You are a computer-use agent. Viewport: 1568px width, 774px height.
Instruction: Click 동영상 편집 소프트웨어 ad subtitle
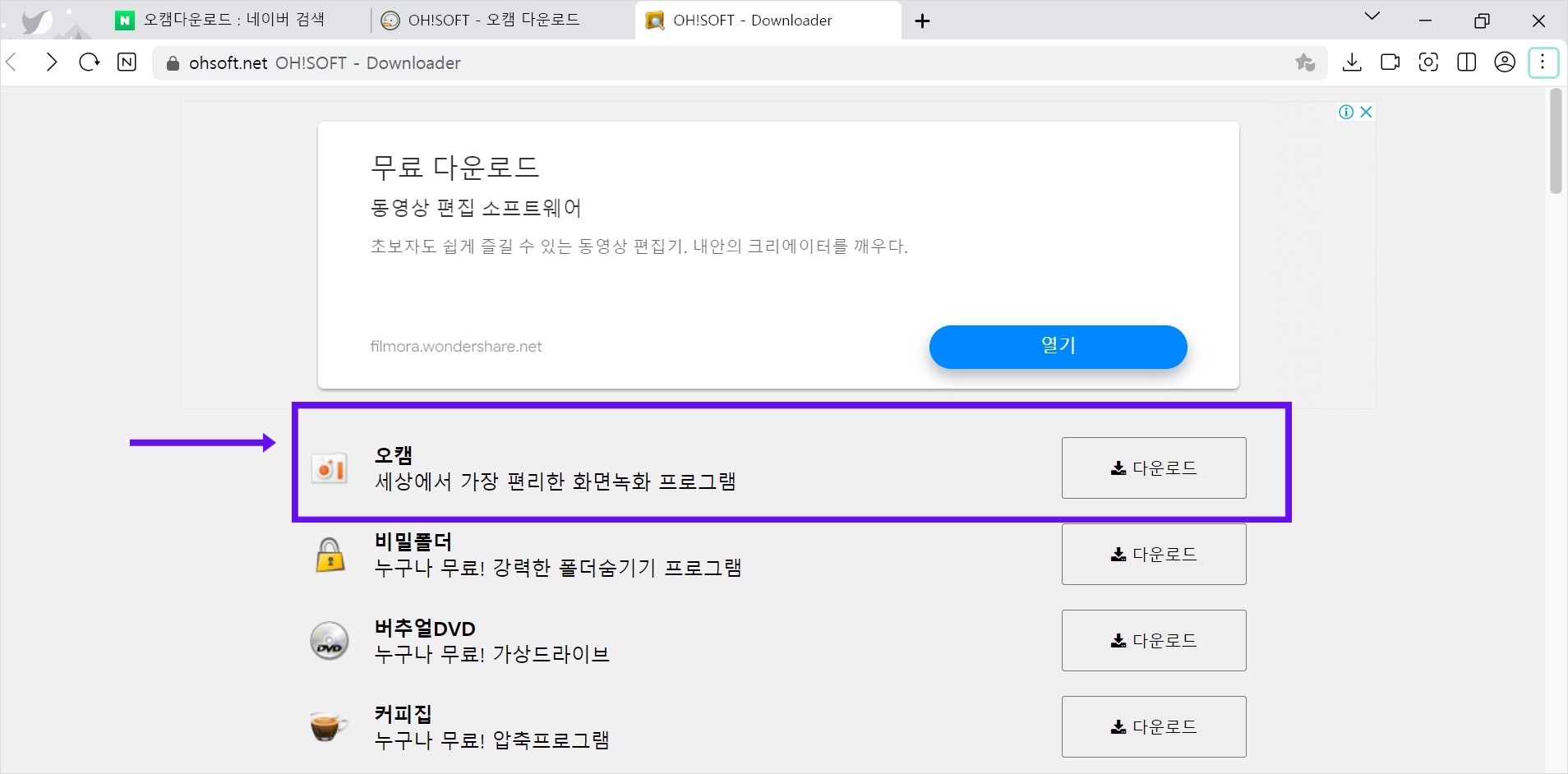point(476,208)
